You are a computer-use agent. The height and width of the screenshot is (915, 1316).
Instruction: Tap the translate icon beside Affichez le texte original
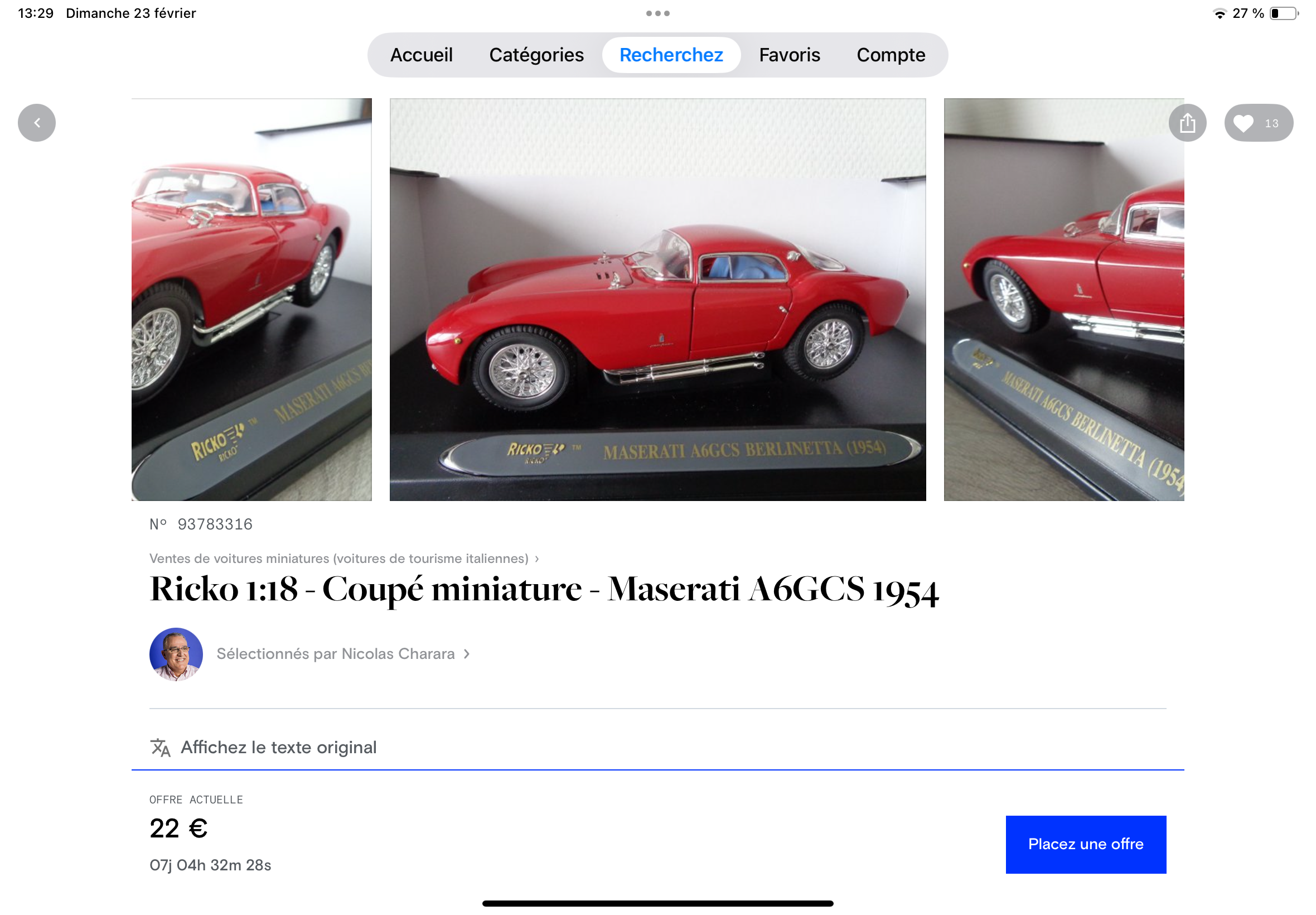pyautogui.click(x=161, y=747)
